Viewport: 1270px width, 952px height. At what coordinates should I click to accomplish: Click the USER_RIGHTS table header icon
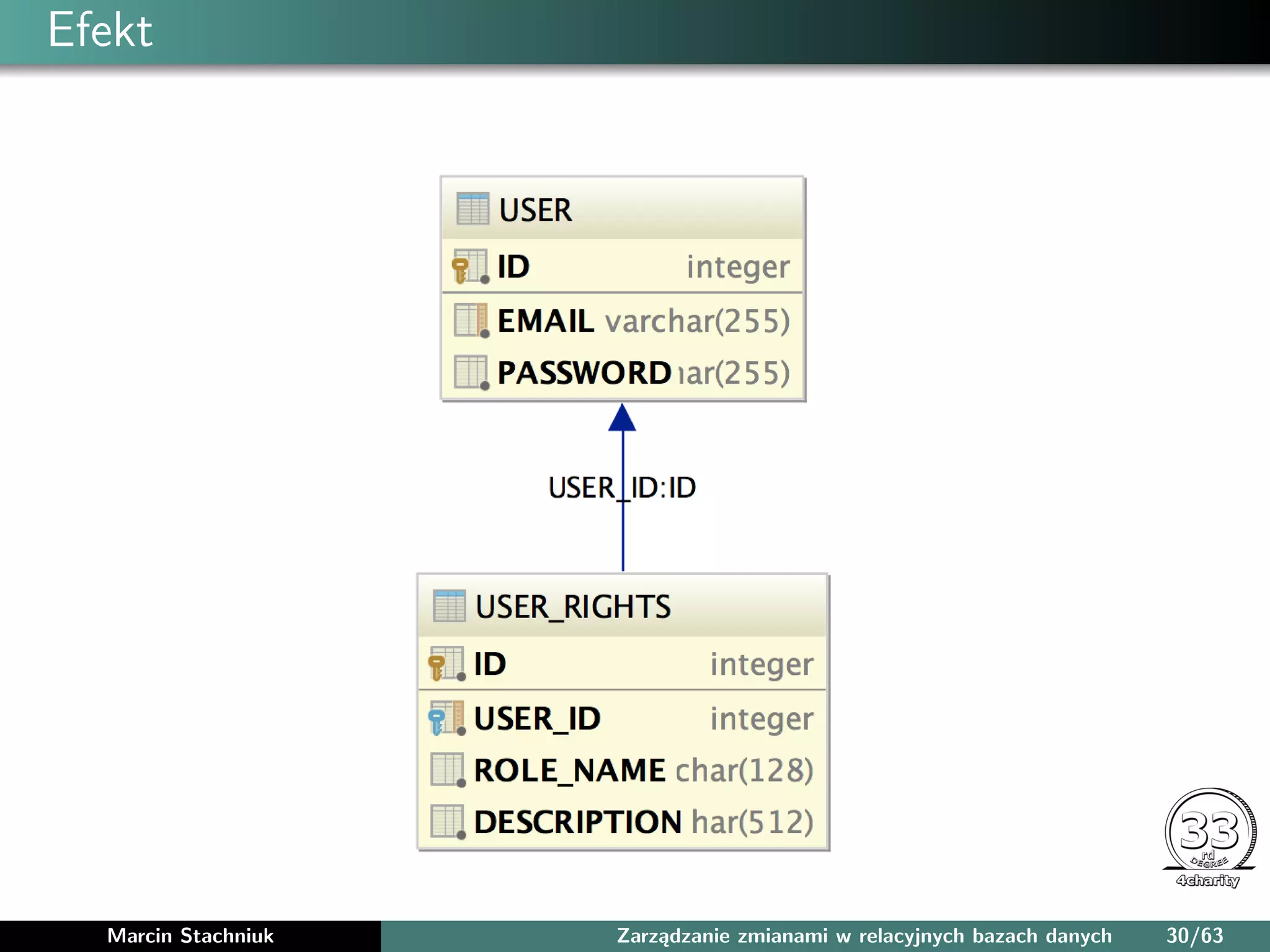pos(449,606)
